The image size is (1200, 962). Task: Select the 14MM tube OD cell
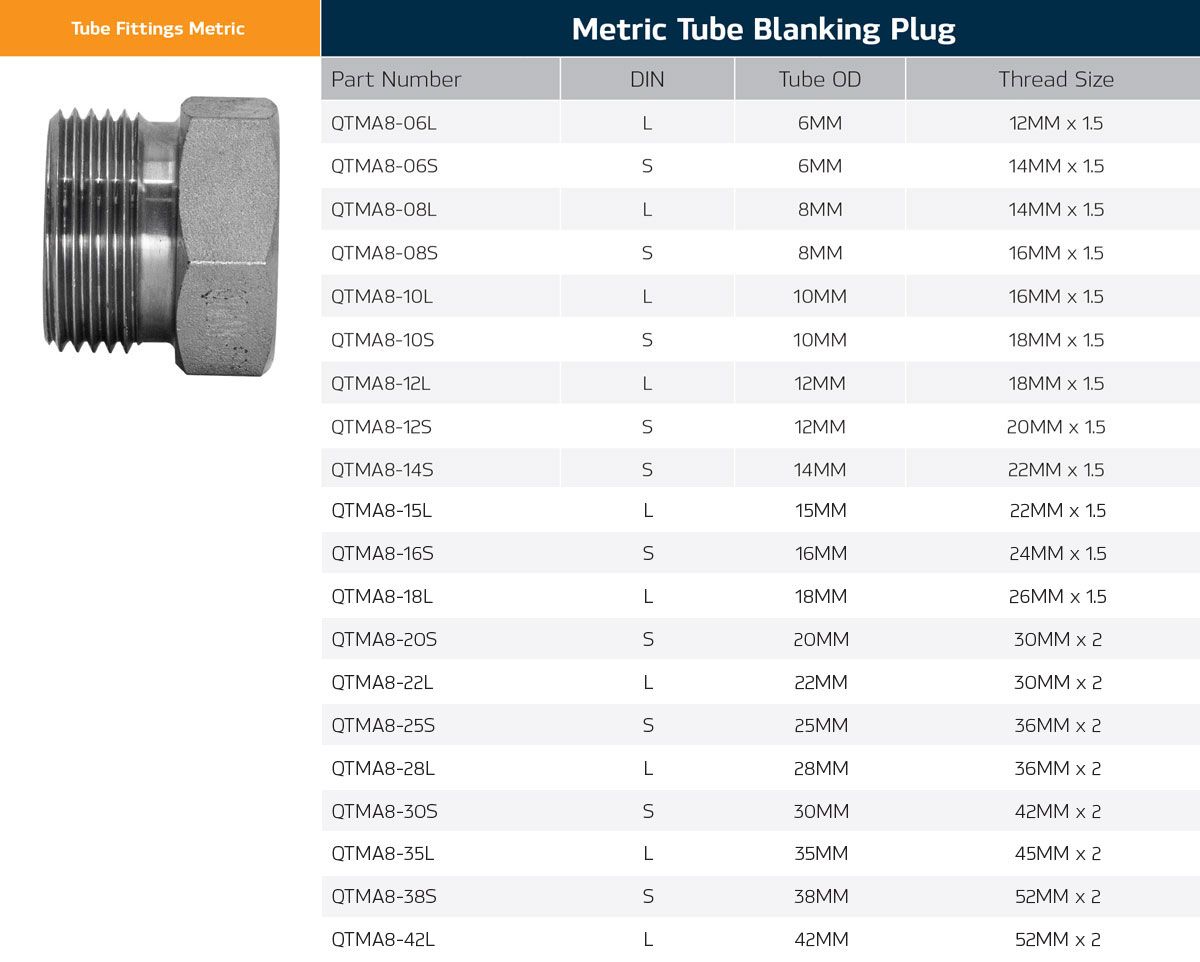(820, 470)
